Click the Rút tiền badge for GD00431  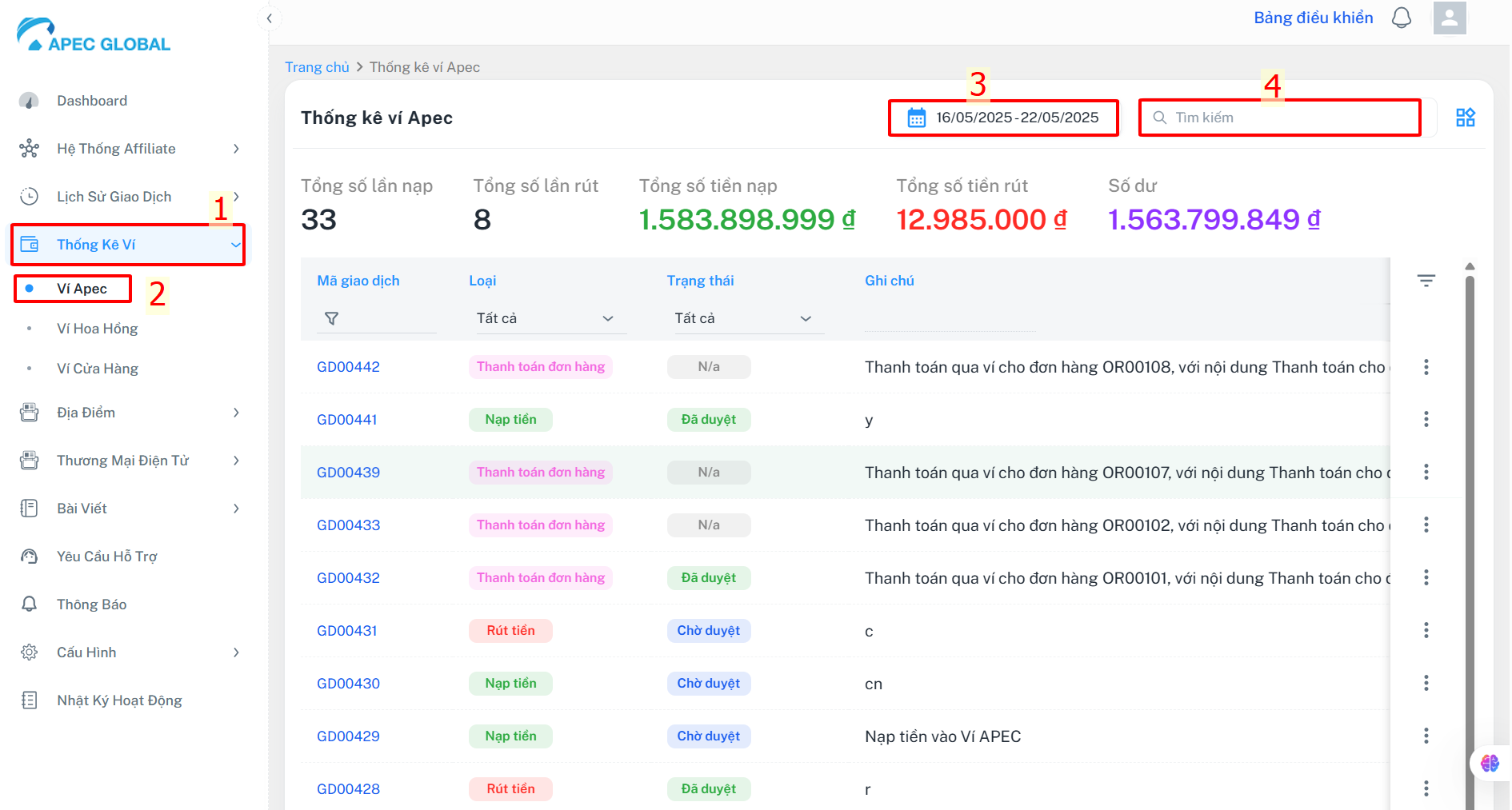pos(510,631)
